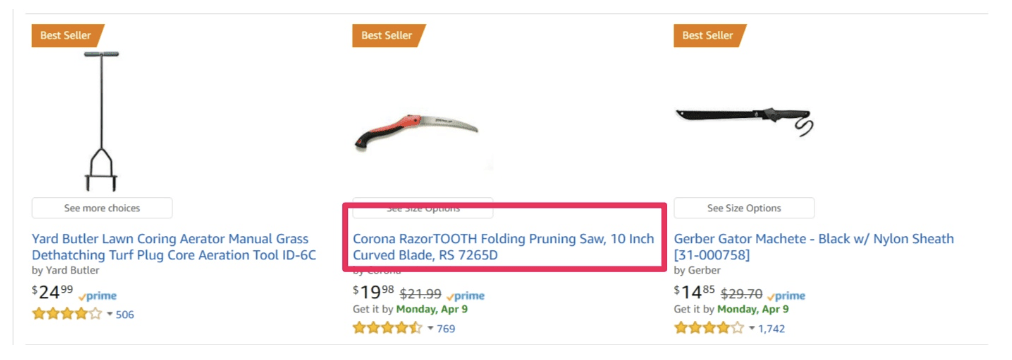
Task: Open Gerber Gator Machete title link
Action: 814,246
